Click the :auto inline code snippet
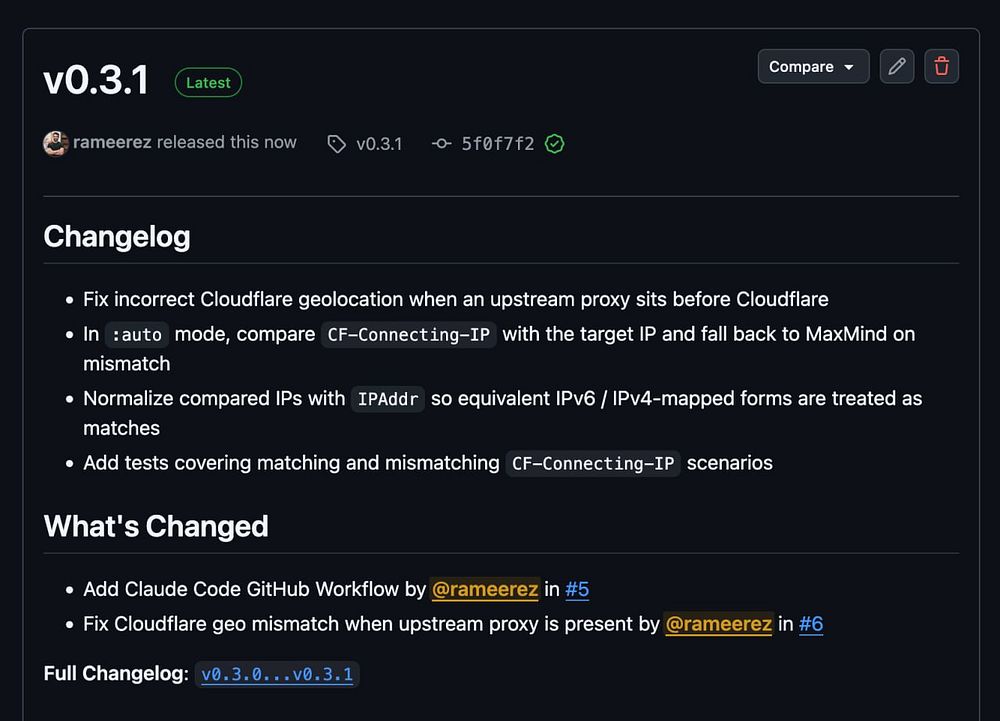Image resolution: width=1000 pixels, height=721 pixels. tap(138, 335)
